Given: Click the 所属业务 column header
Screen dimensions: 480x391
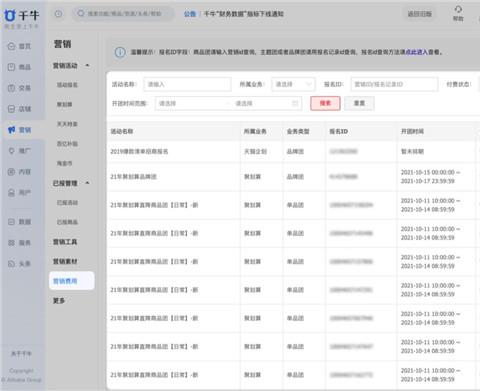Looking at the screenshot, I should (255, 132).
